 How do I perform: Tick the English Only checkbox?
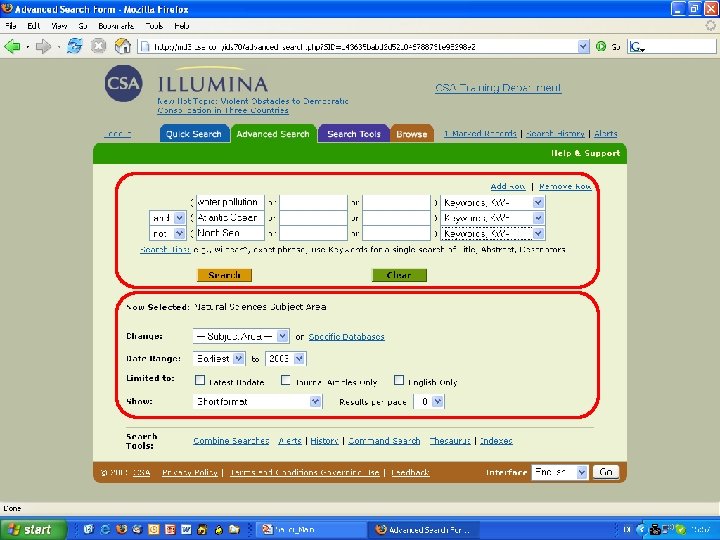(399, 380)
